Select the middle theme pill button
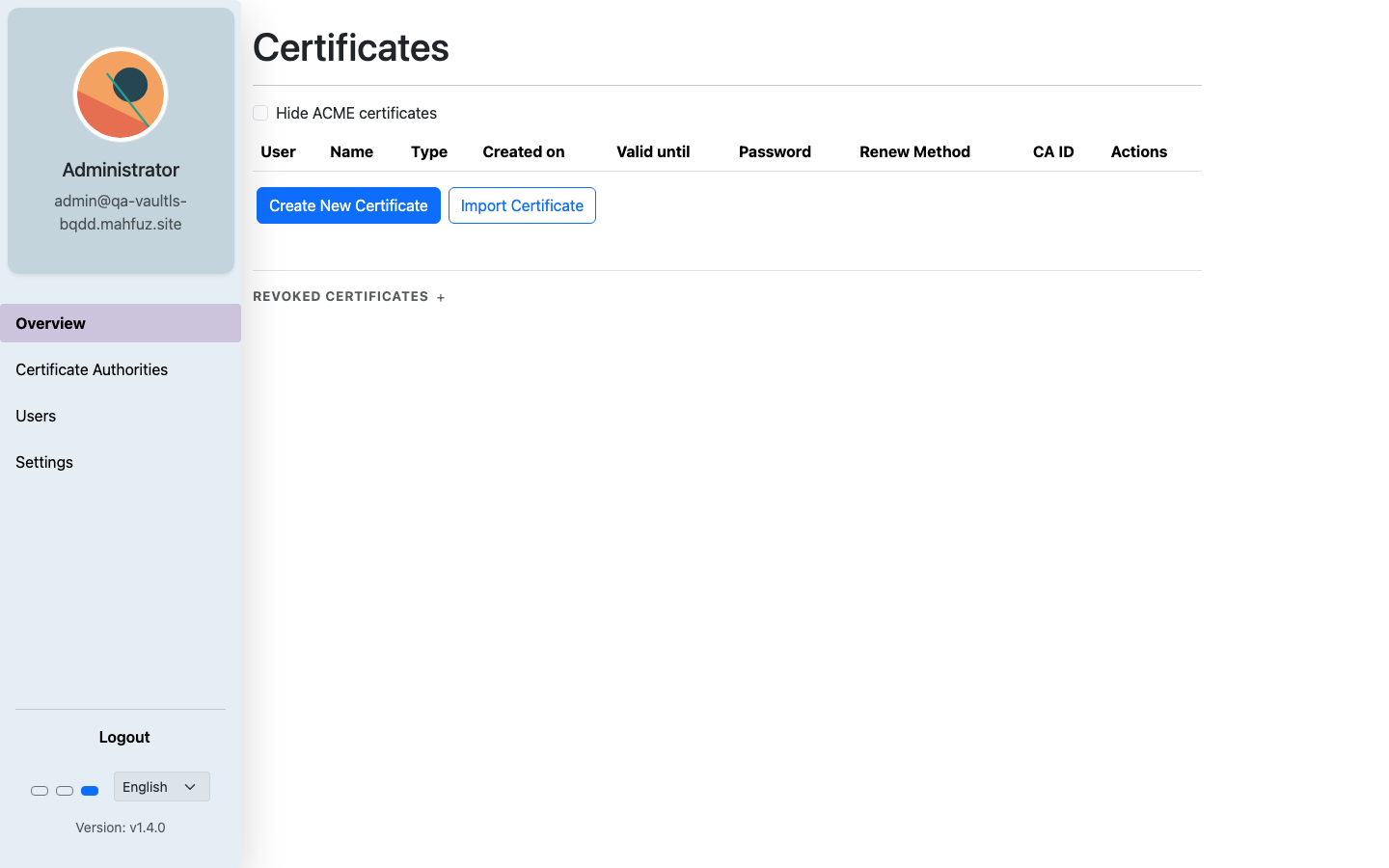Viewport: 1389px width, 868px height. click(65, 791)
